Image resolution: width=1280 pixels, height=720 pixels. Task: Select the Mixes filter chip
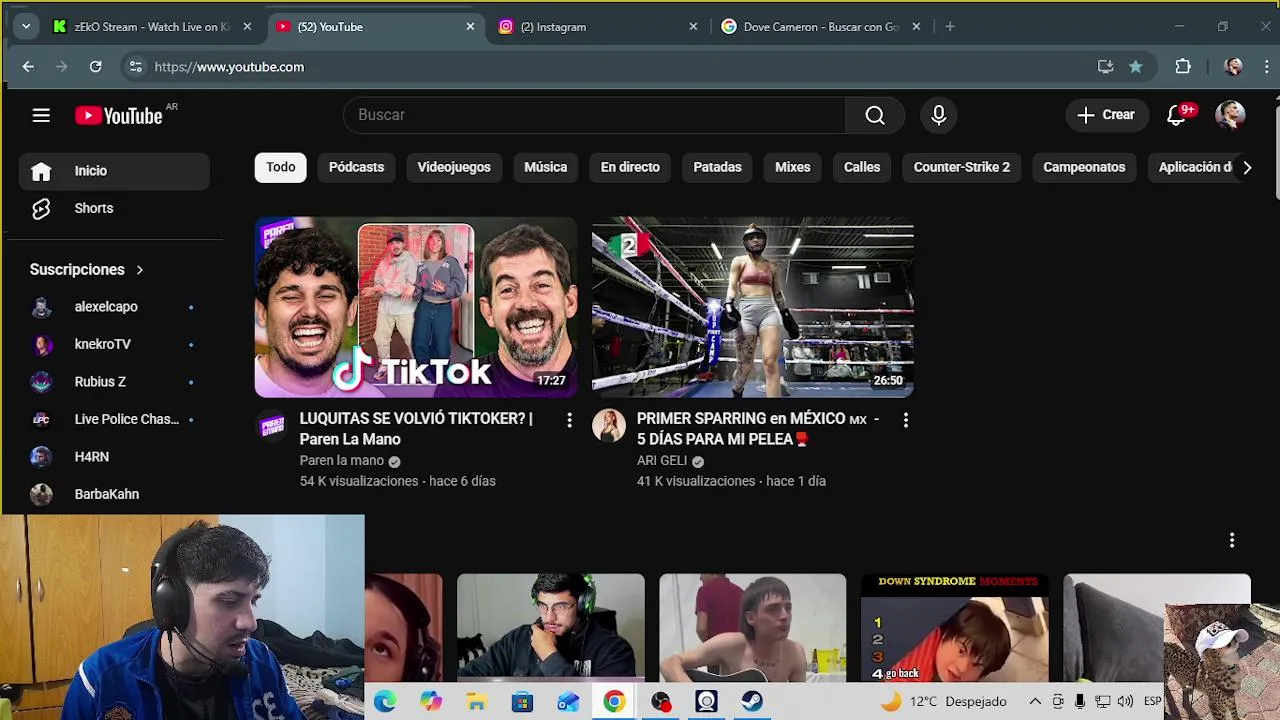[x=793, y=168]
